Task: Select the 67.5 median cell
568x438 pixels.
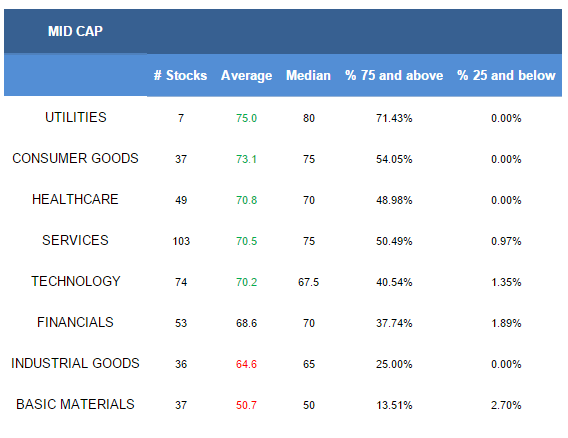Action: (309, 282)
